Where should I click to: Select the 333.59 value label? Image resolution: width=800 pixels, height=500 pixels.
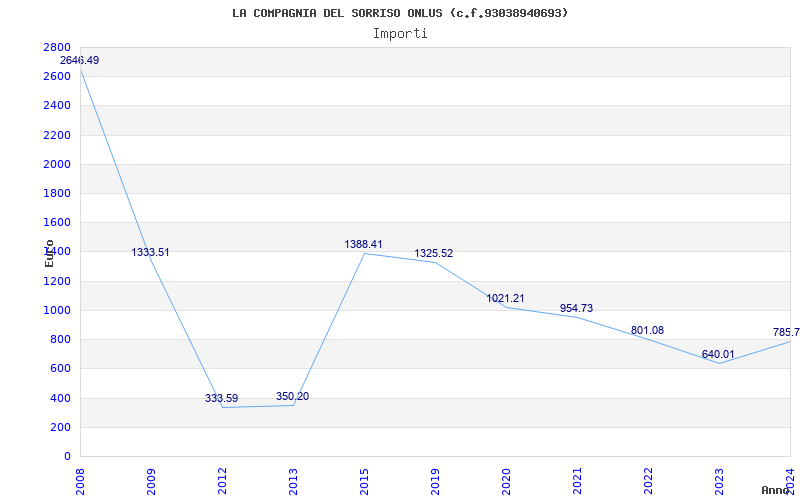[x=221, y=398]
